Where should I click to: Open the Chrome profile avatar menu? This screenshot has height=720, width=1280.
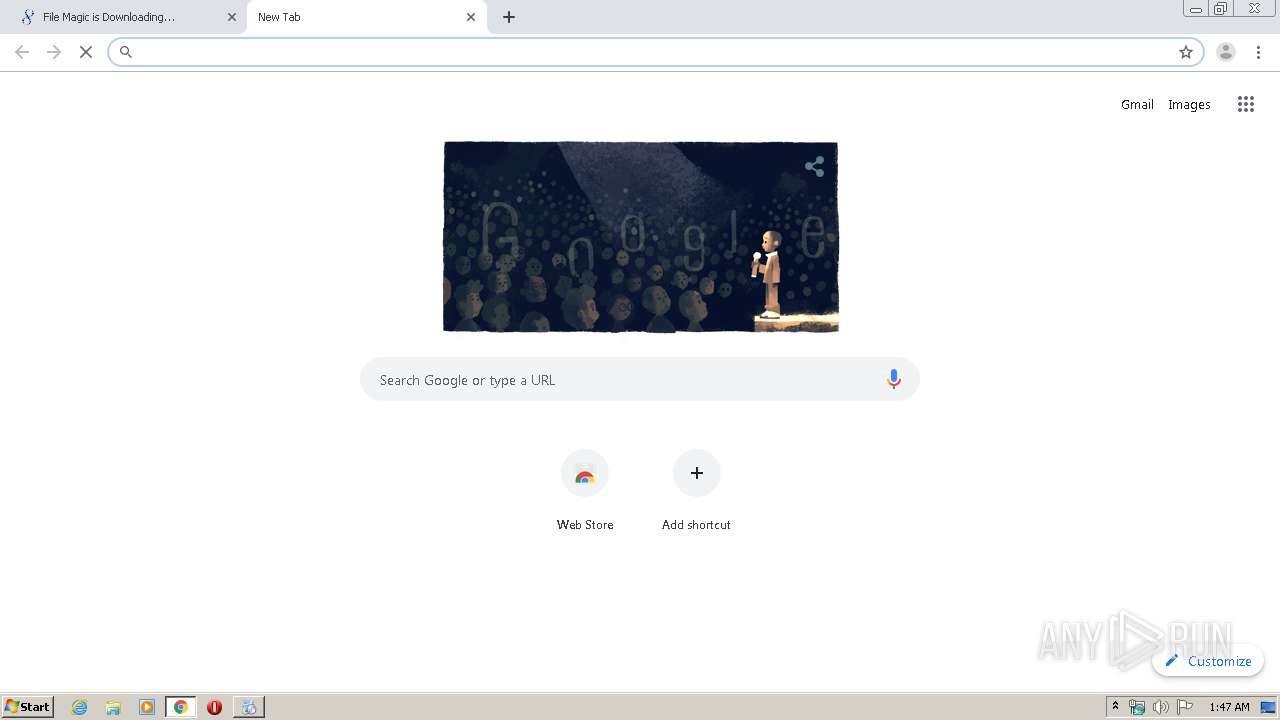click(1226, 52)
